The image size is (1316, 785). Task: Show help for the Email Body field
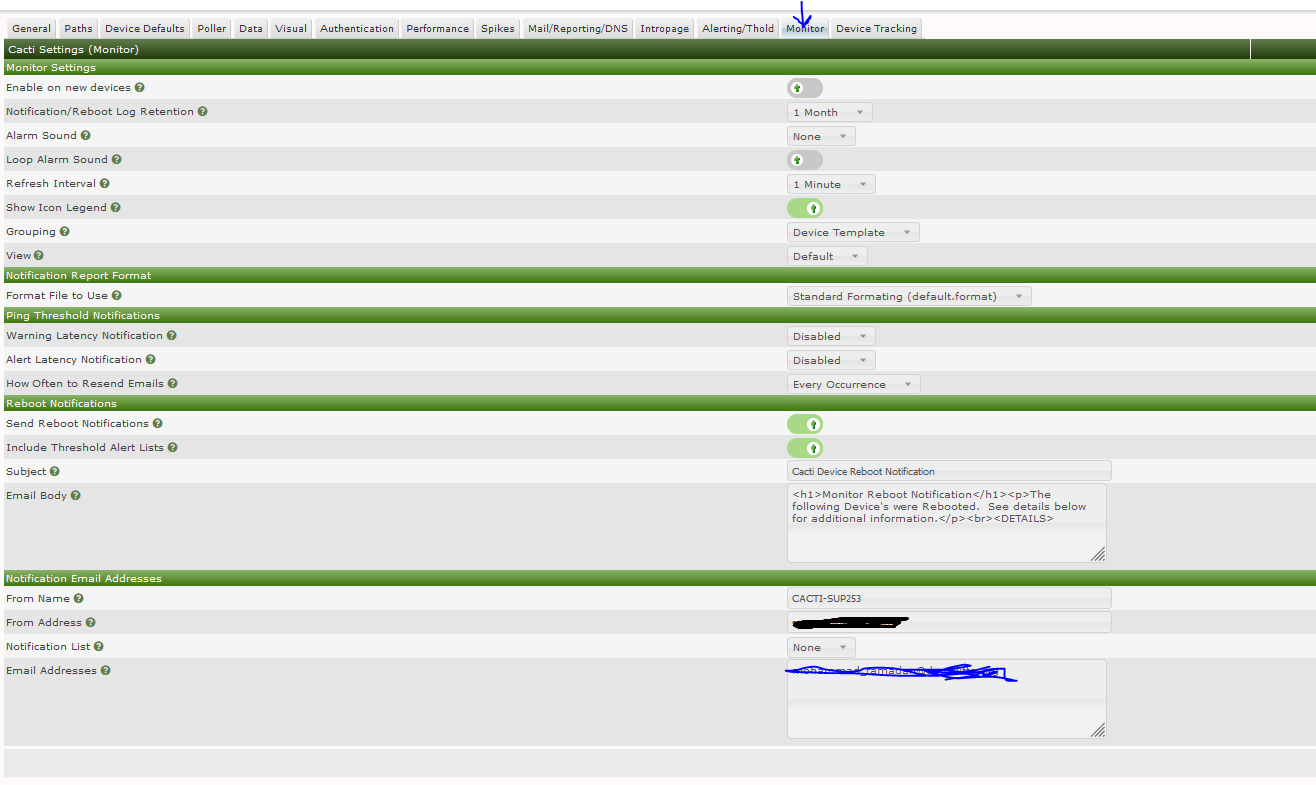pos(75,496)
